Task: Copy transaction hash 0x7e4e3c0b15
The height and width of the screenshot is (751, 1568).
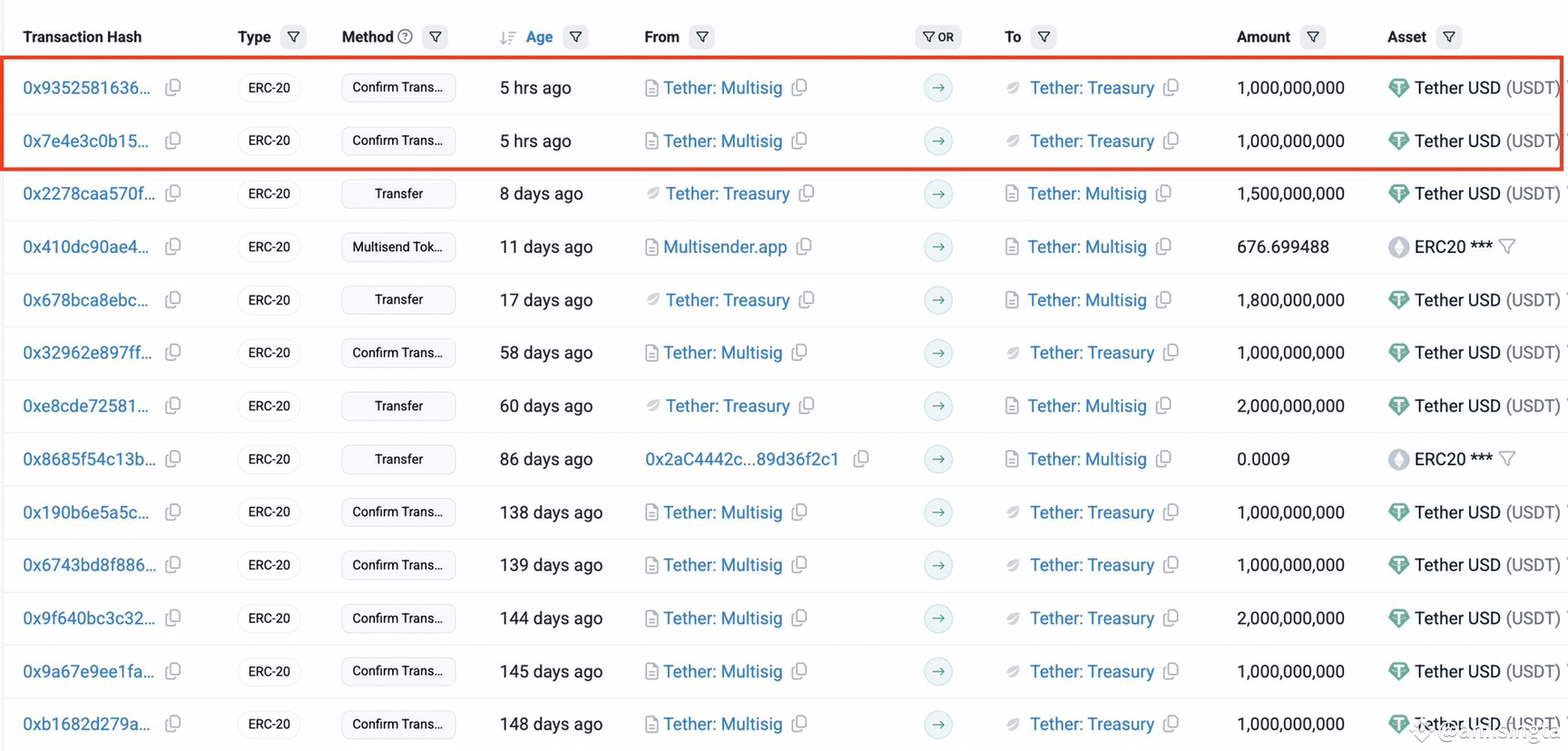Action: 172,141
